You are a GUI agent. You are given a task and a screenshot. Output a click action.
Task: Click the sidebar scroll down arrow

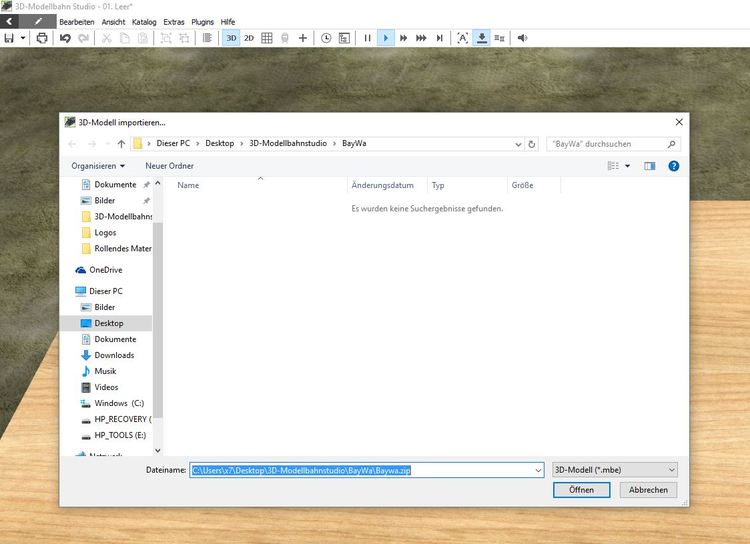(158, 451)
